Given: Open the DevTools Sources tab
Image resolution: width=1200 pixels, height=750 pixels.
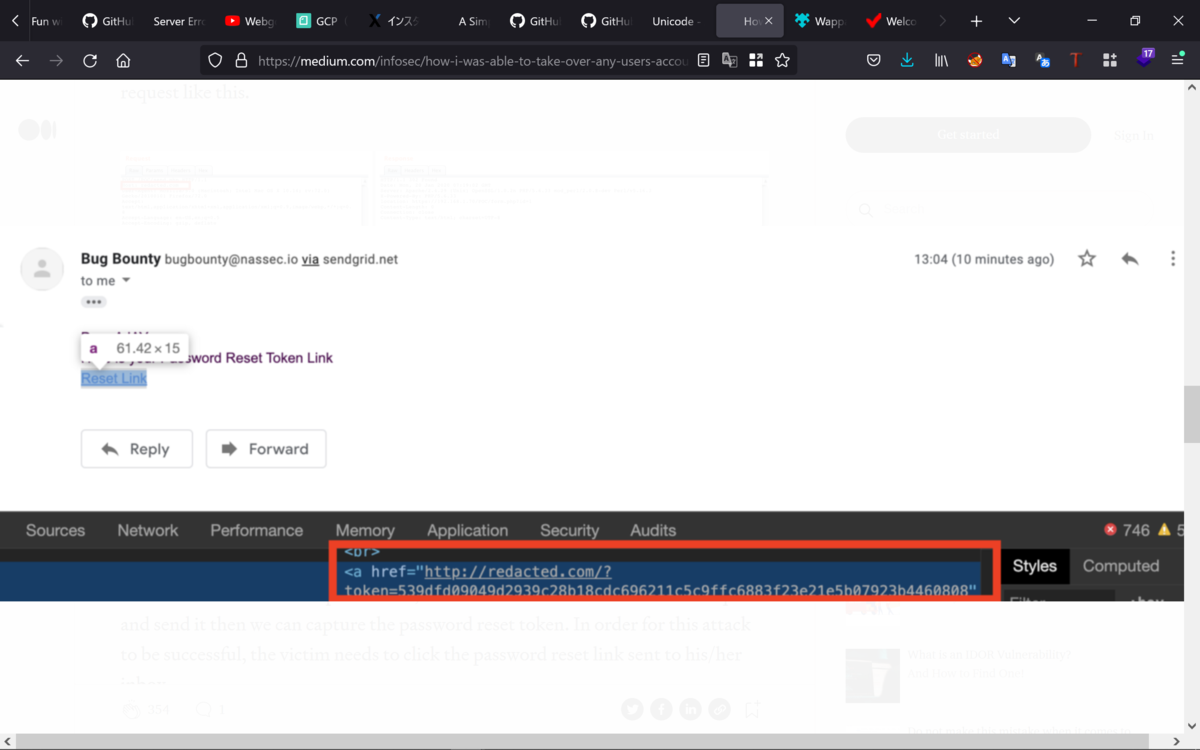Looking at the screenshot, I should (x=55, y=531).
